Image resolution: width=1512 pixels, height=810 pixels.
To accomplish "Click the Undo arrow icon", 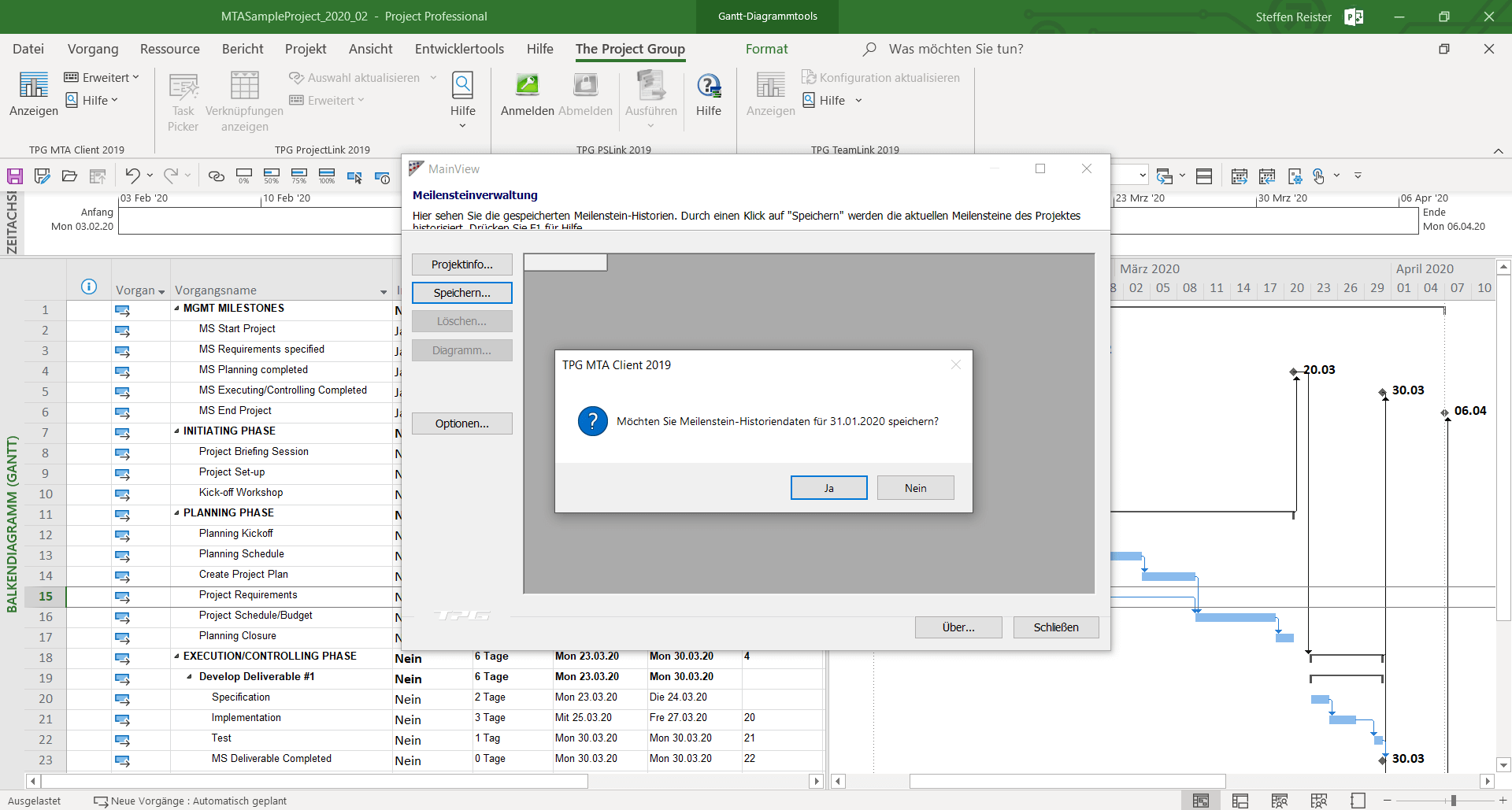I will [132, 176].
